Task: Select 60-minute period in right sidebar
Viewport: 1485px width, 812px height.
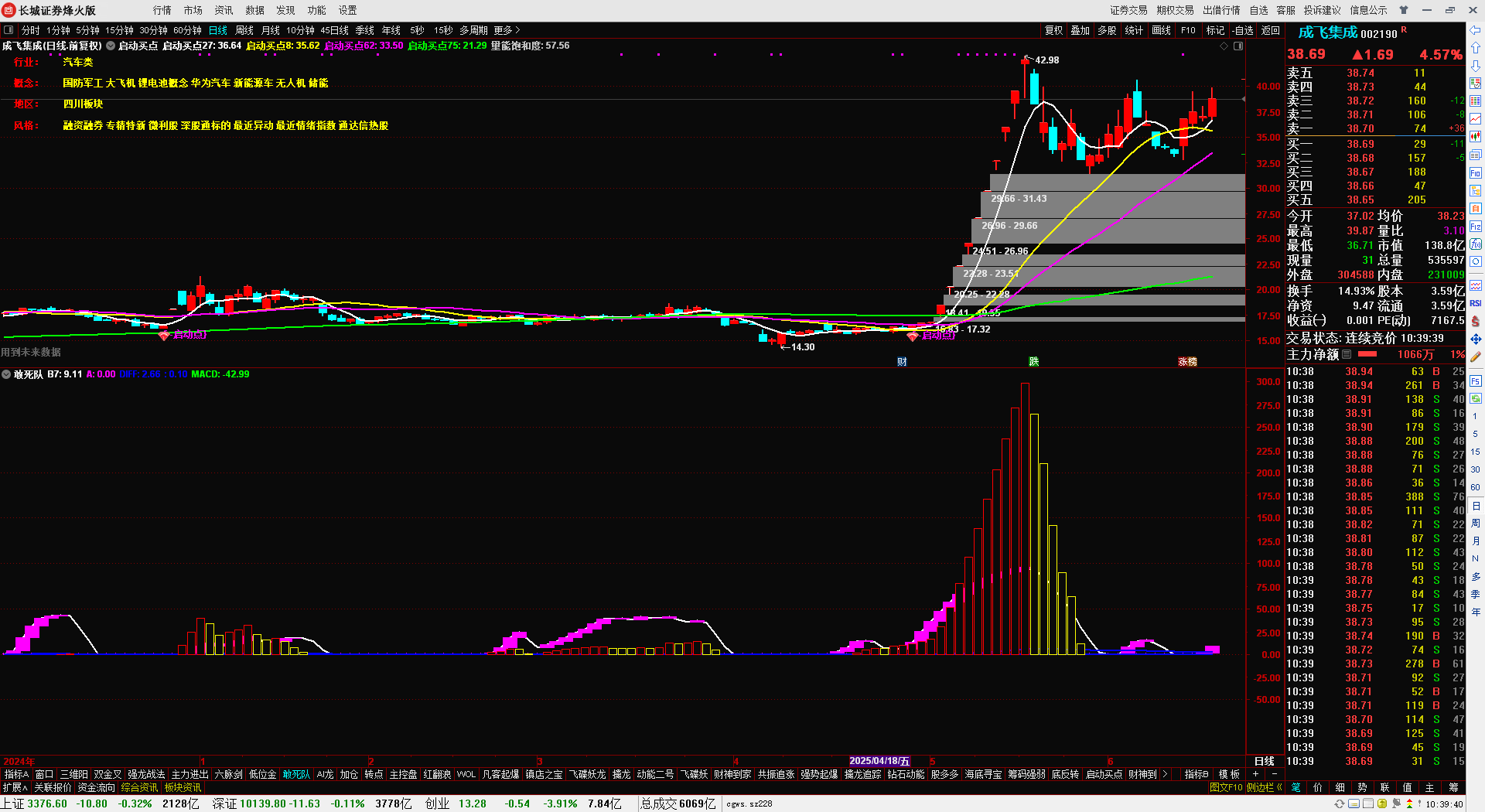Action: tap(1476, 487)
